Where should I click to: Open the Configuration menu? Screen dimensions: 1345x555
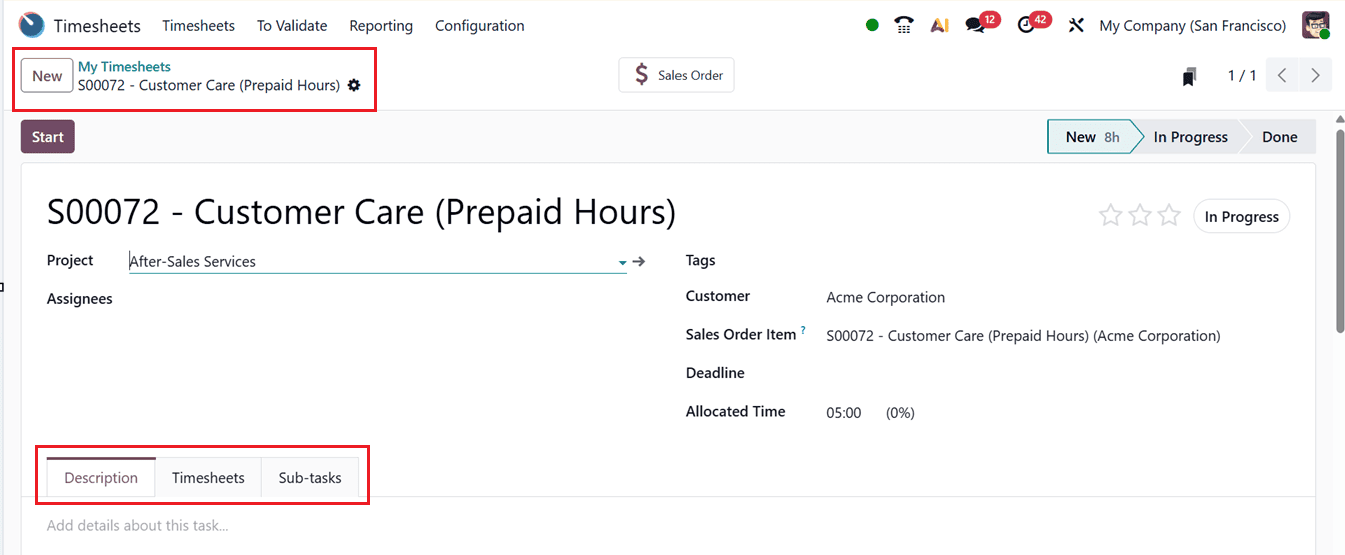pos(480,26)
